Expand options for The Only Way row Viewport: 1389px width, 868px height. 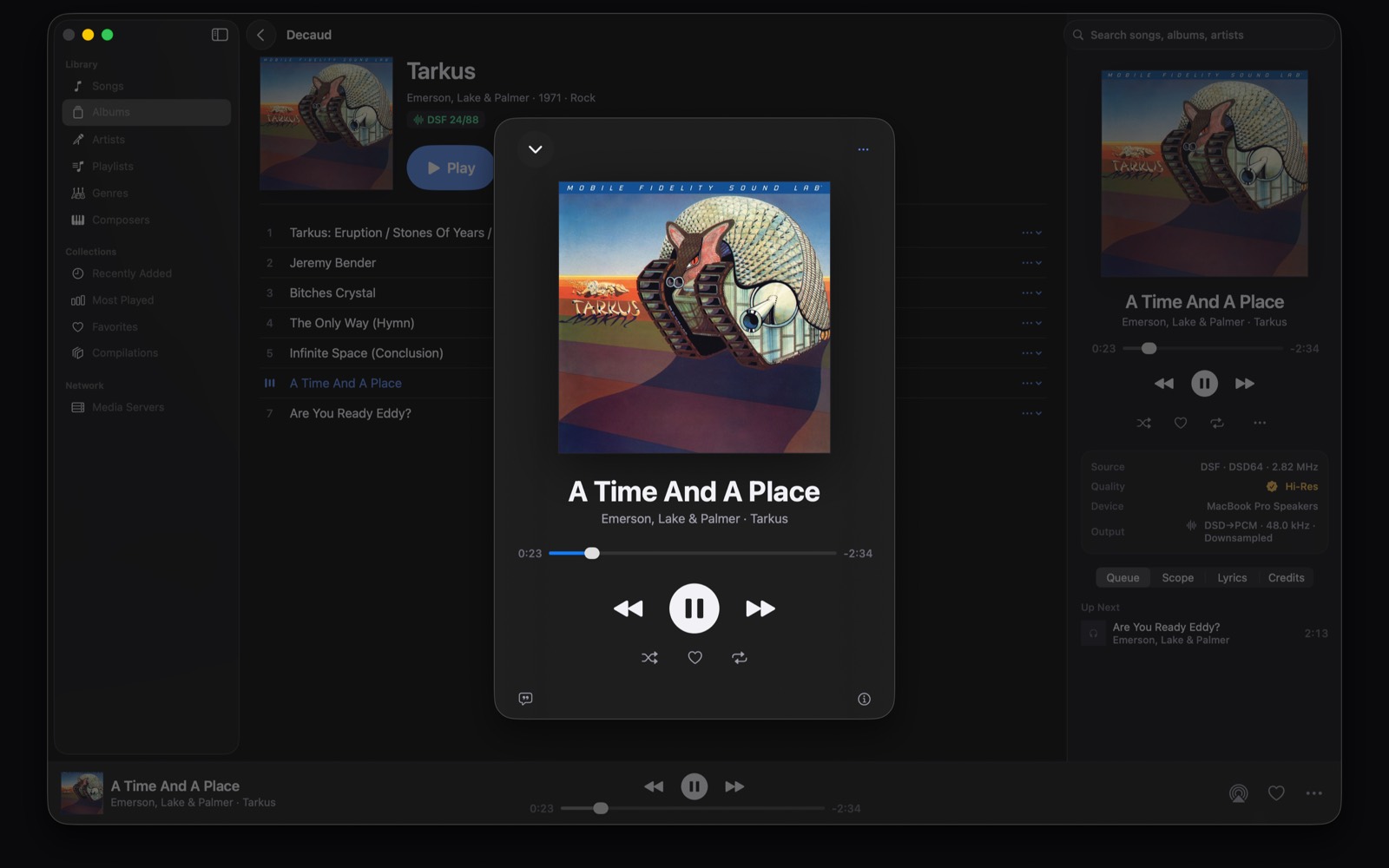[x=1031, y=323]
